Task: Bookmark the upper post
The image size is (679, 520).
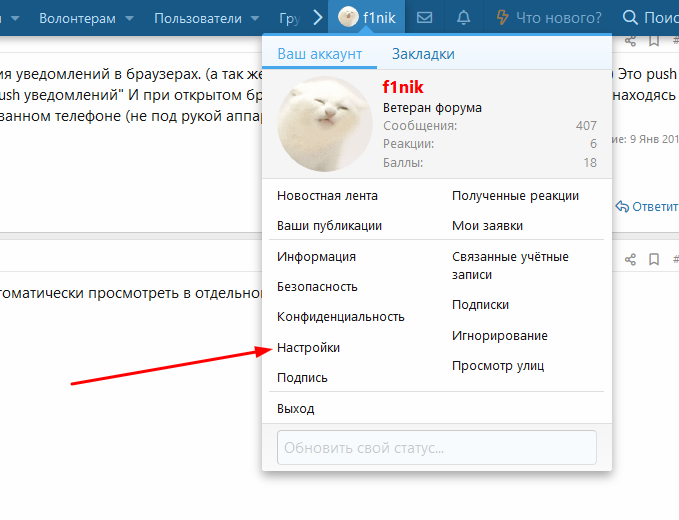Action: (x=654, y=41)
